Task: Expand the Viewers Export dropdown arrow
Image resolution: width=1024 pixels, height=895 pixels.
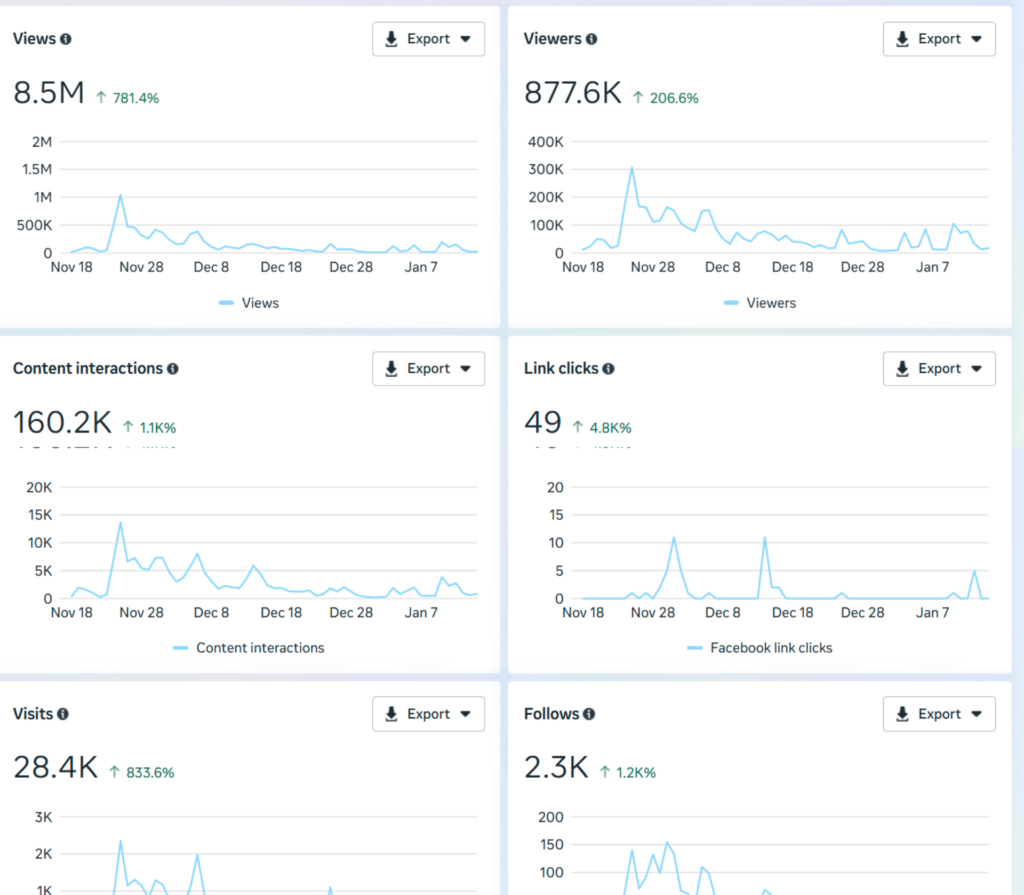Action: (976, 39)
